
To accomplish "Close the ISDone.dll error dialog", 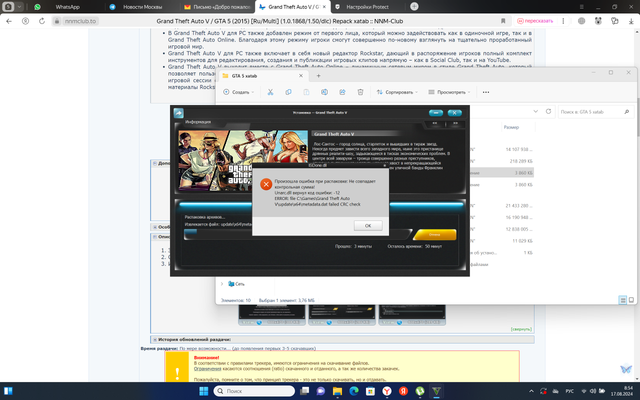I will pyautogui.click(x=384, y=165).
